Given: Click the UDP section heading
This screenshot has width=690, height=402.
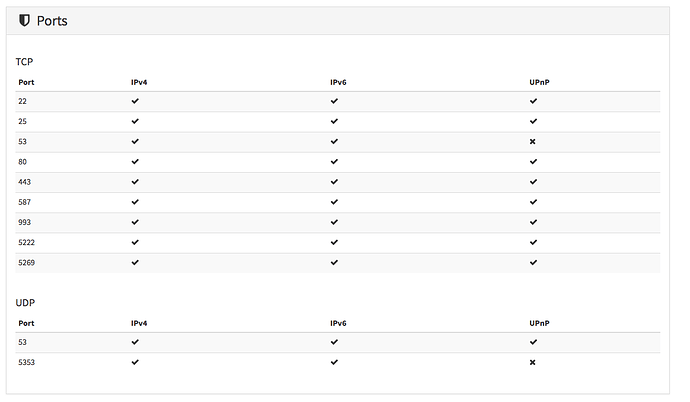Looking at the screenshot, I should 25,303.
